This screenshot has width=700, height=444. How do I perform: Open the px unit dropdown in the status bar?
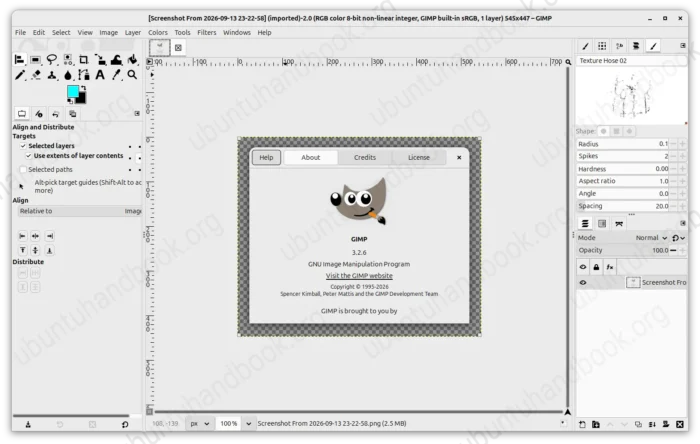click(200, 423)
